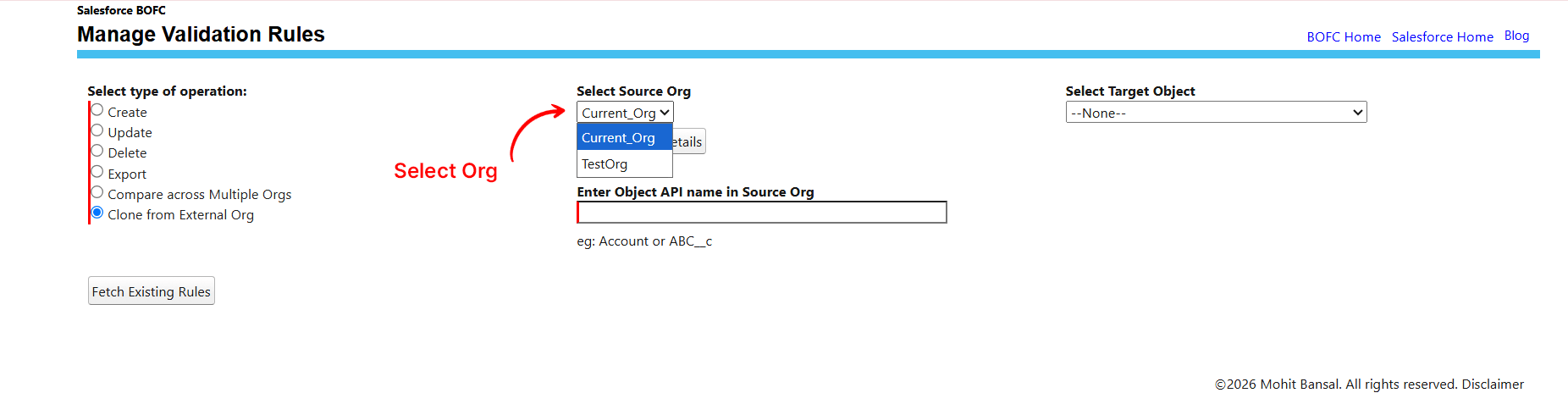Image resolution: width=1568 pixels, height=404 pixels.
Task: Click the Fetch Existing Rules button
Action: click(152, 291)
